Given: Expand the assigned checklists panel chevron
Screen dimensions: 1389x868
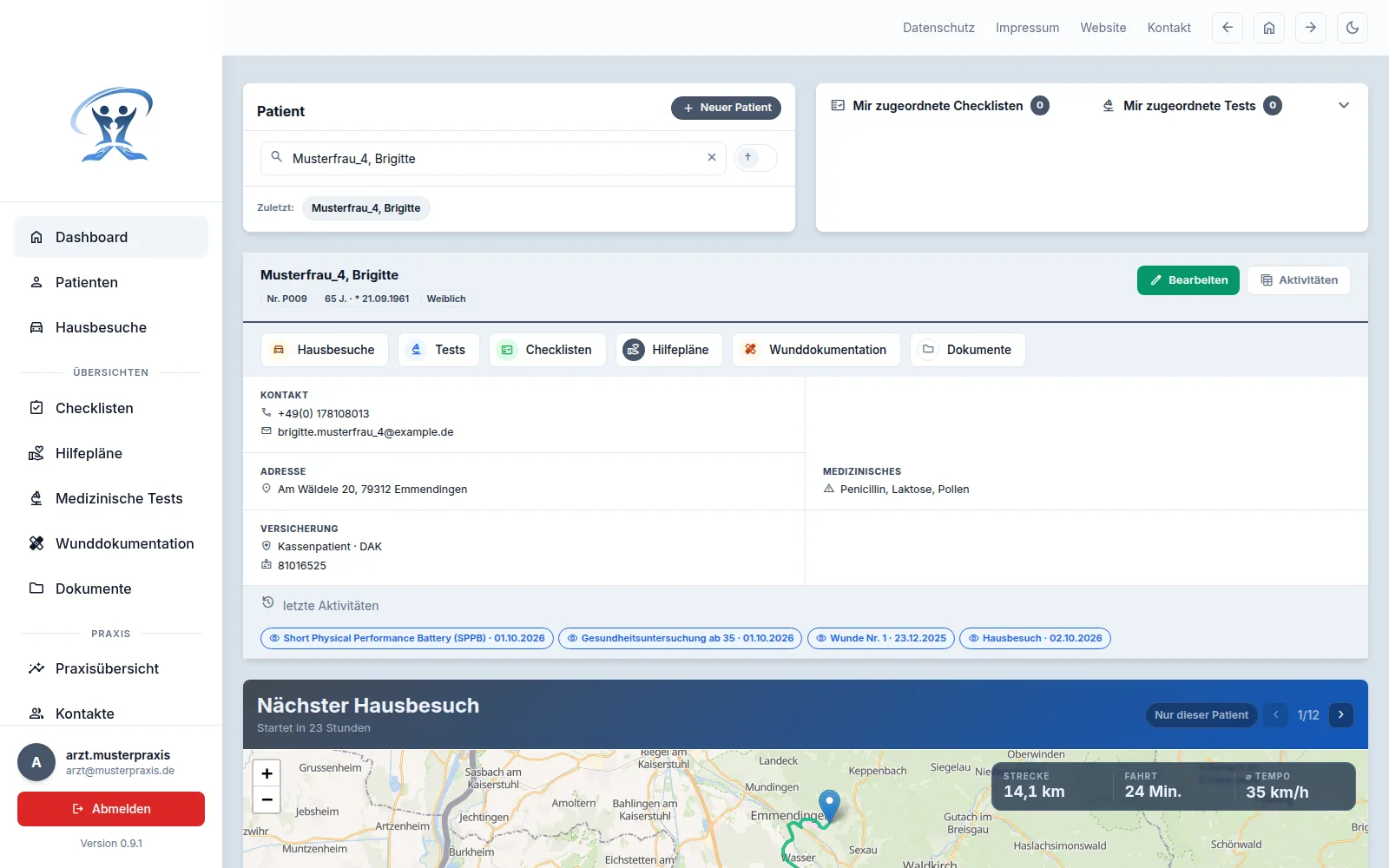Looking at the screenshot, I should coord(1344,106).
